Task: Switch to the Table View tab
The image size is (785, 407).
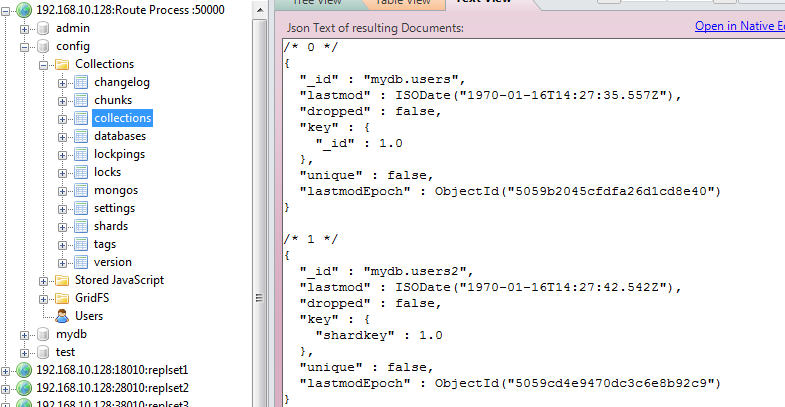Action: [x=404, y=3]
